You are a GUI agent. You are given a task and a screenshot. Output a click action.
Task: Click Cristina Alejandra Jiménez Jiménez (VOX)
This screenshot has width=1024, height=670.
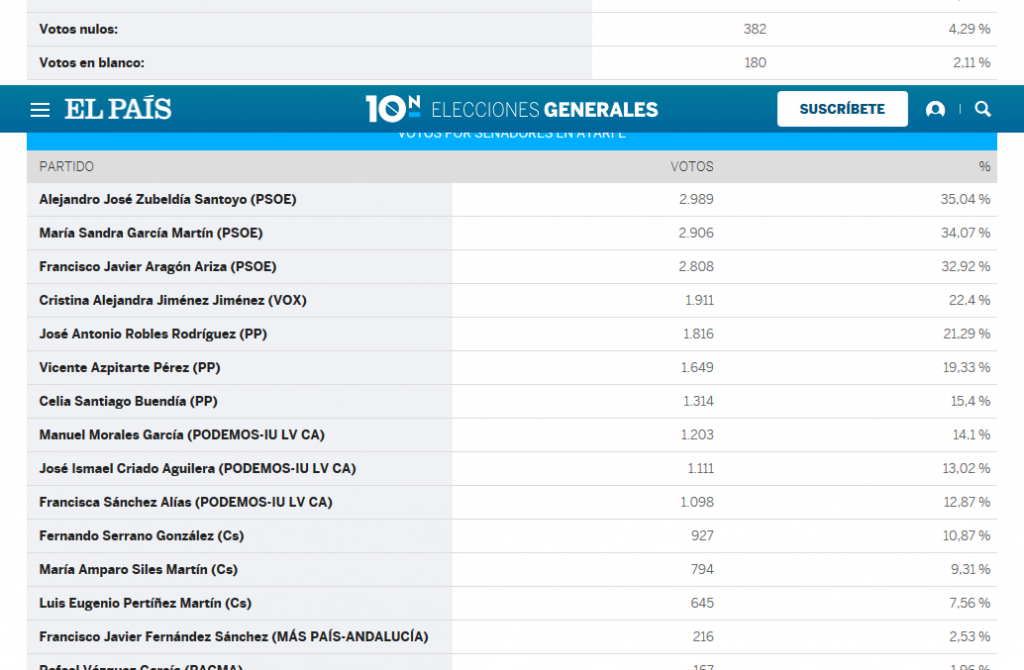click(x=165, y=300)
